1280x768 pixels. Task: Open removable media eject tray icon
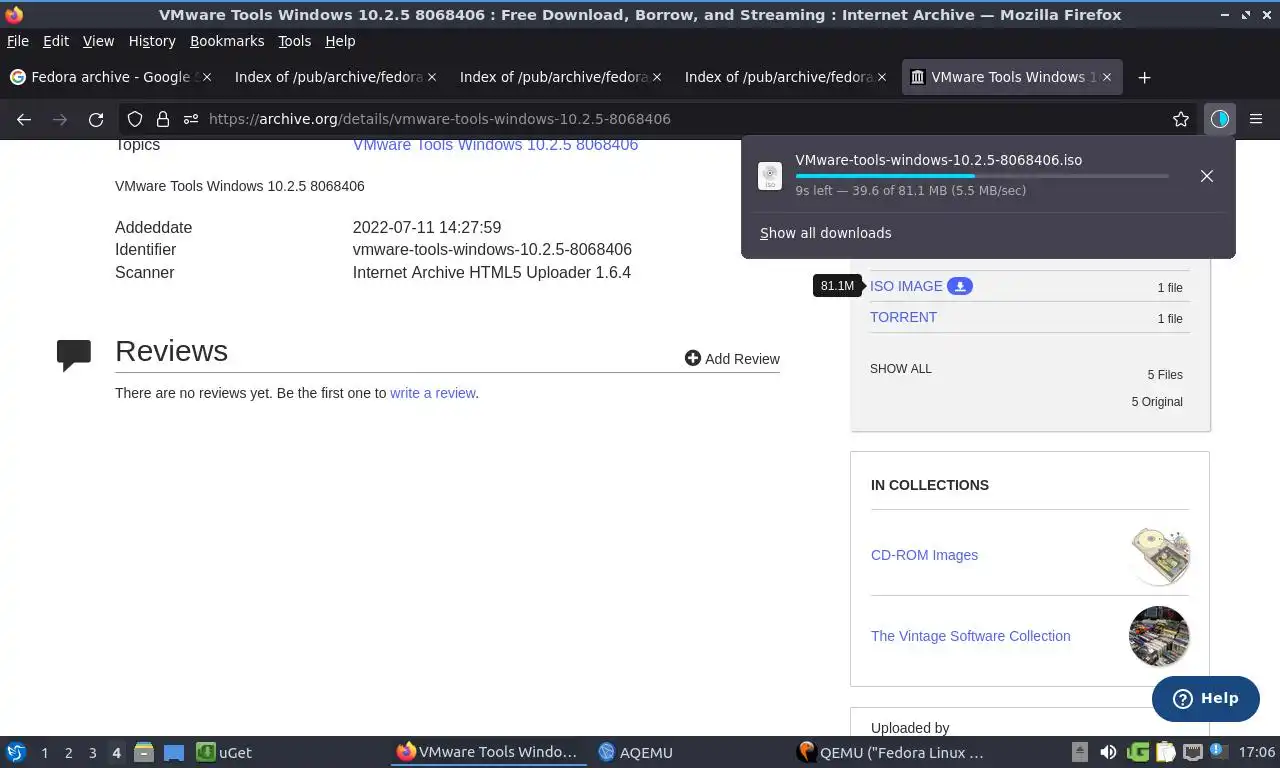pos(1080,752)
